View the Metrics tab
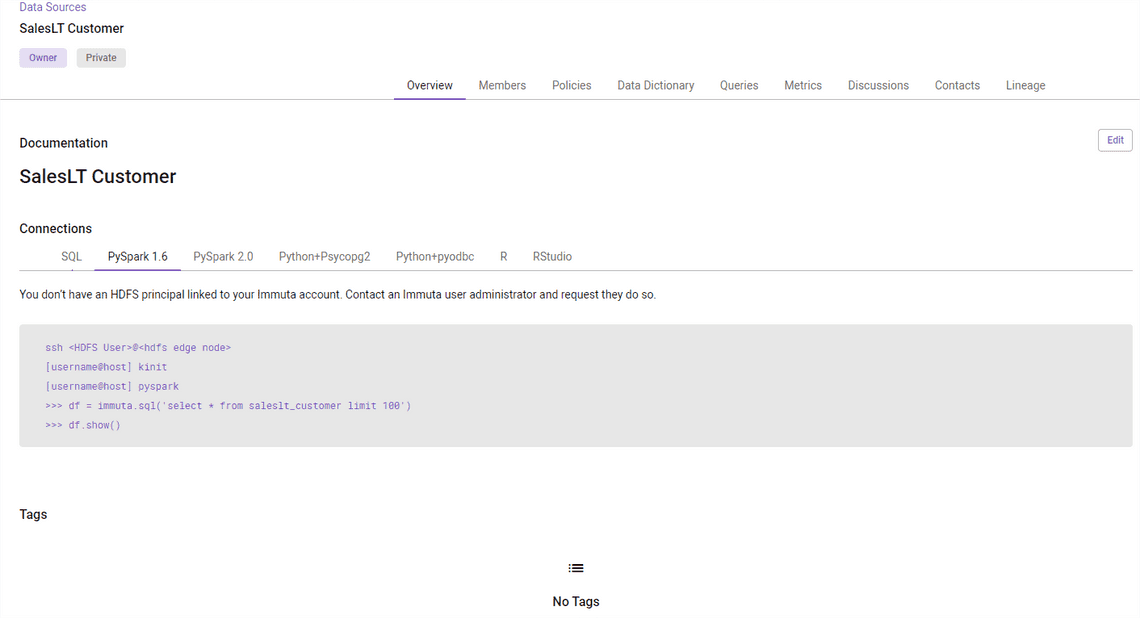The height and width of the screenshot is (618, 1140). point(803,86)
